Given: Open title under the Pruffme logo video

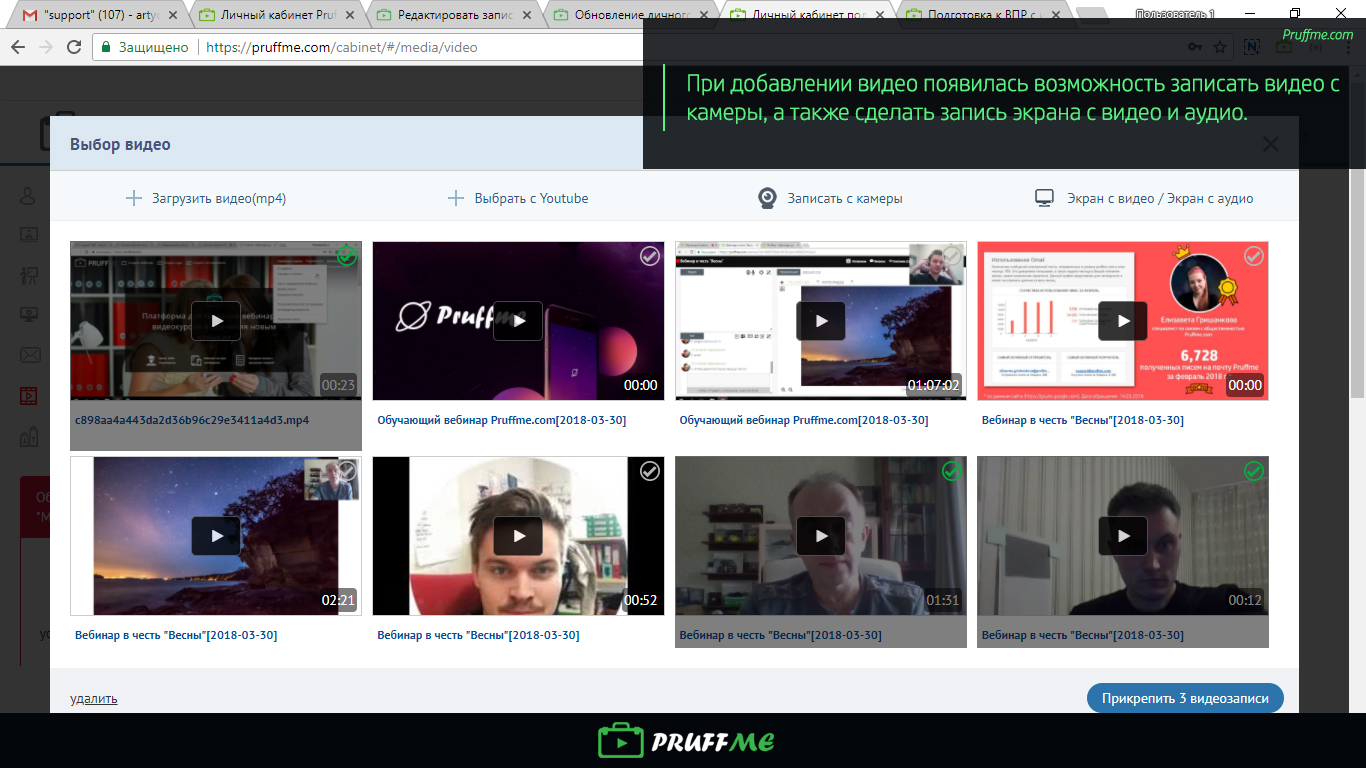Looking at the screenshot, I should tap(502, 420).
